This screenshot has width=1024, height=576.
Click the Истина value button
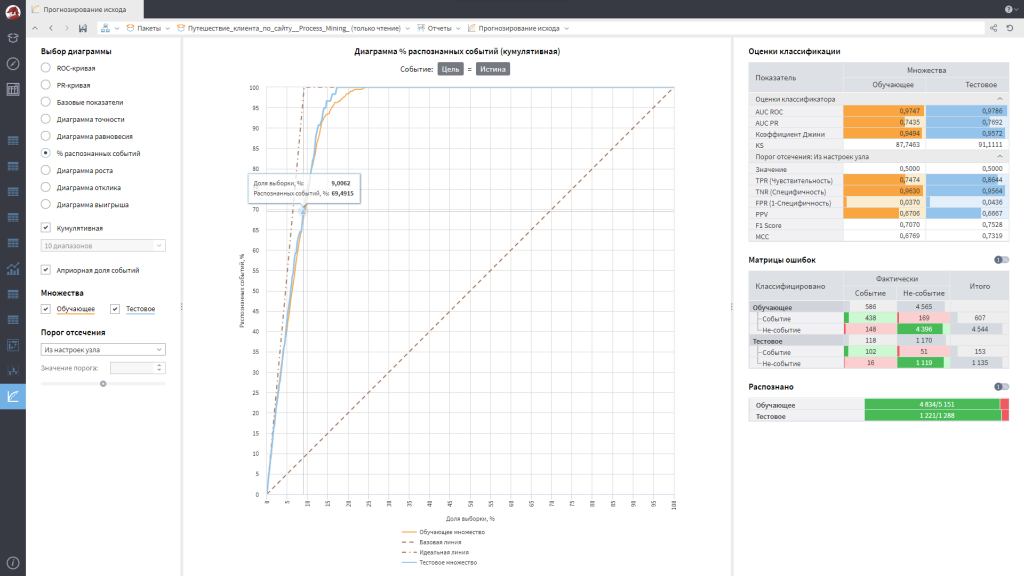point(492,69)
